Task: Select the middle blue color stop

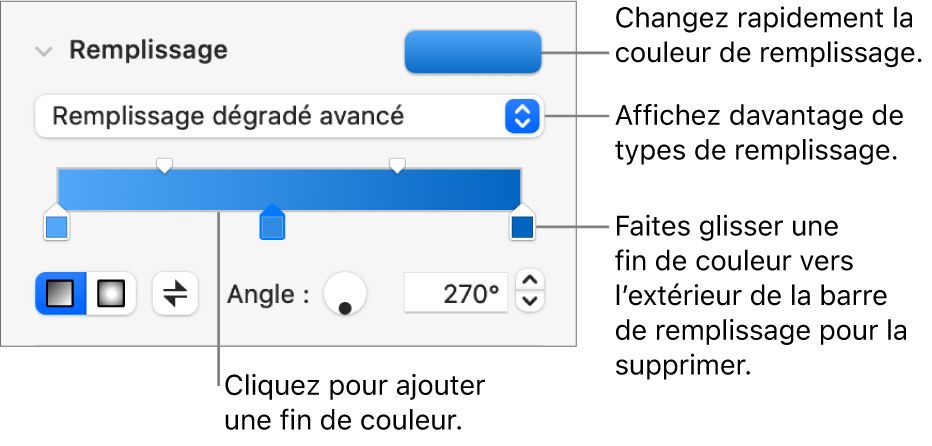Action: point(272,228)
